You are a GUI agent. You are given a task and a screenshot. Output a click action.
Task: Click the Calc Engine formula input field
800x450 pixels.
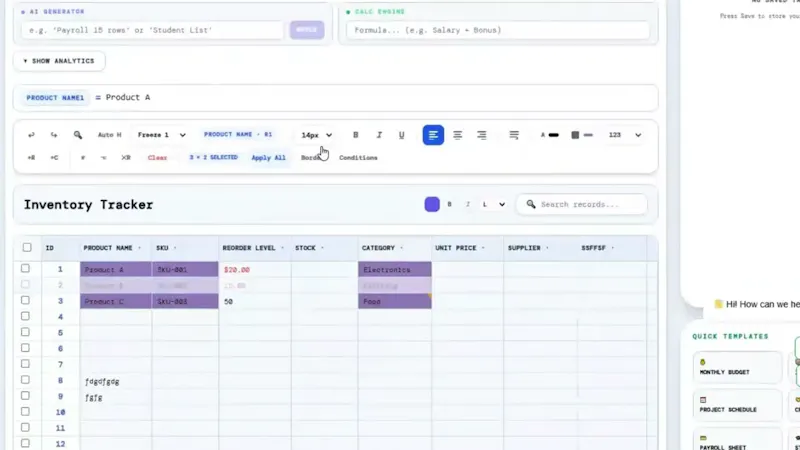click(497, 30)
